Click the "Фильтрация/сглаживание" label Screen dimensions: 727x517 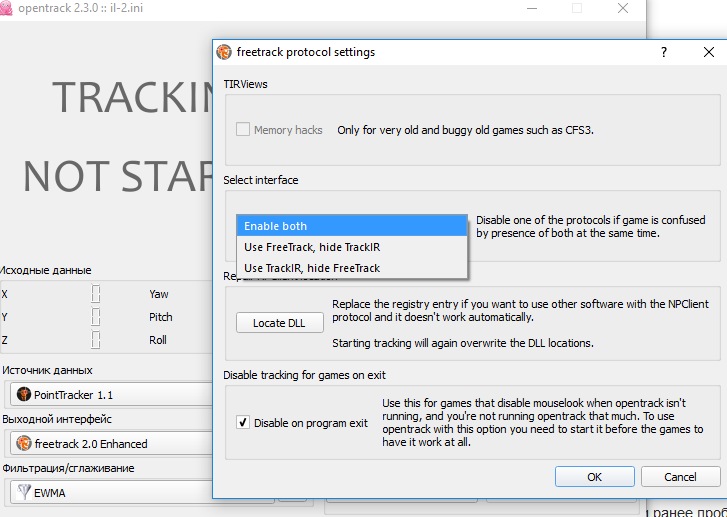(68, 468)
